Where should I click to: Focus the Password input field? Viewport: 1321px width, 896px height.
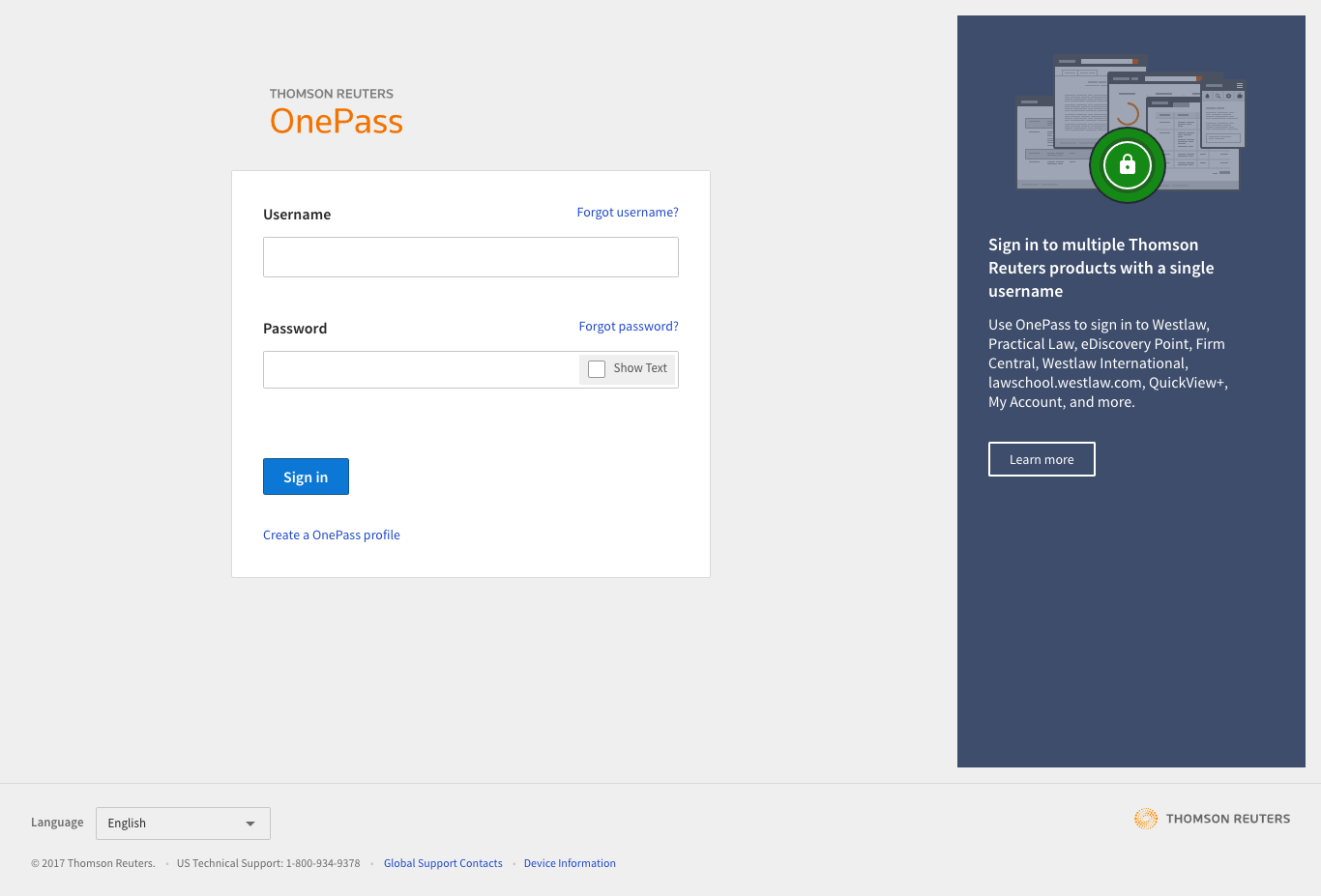click(421, 369)
